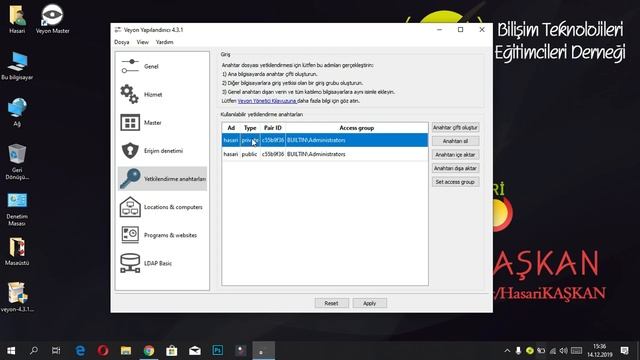
Task: Open the View menu
Action: [x=142, y=42]
